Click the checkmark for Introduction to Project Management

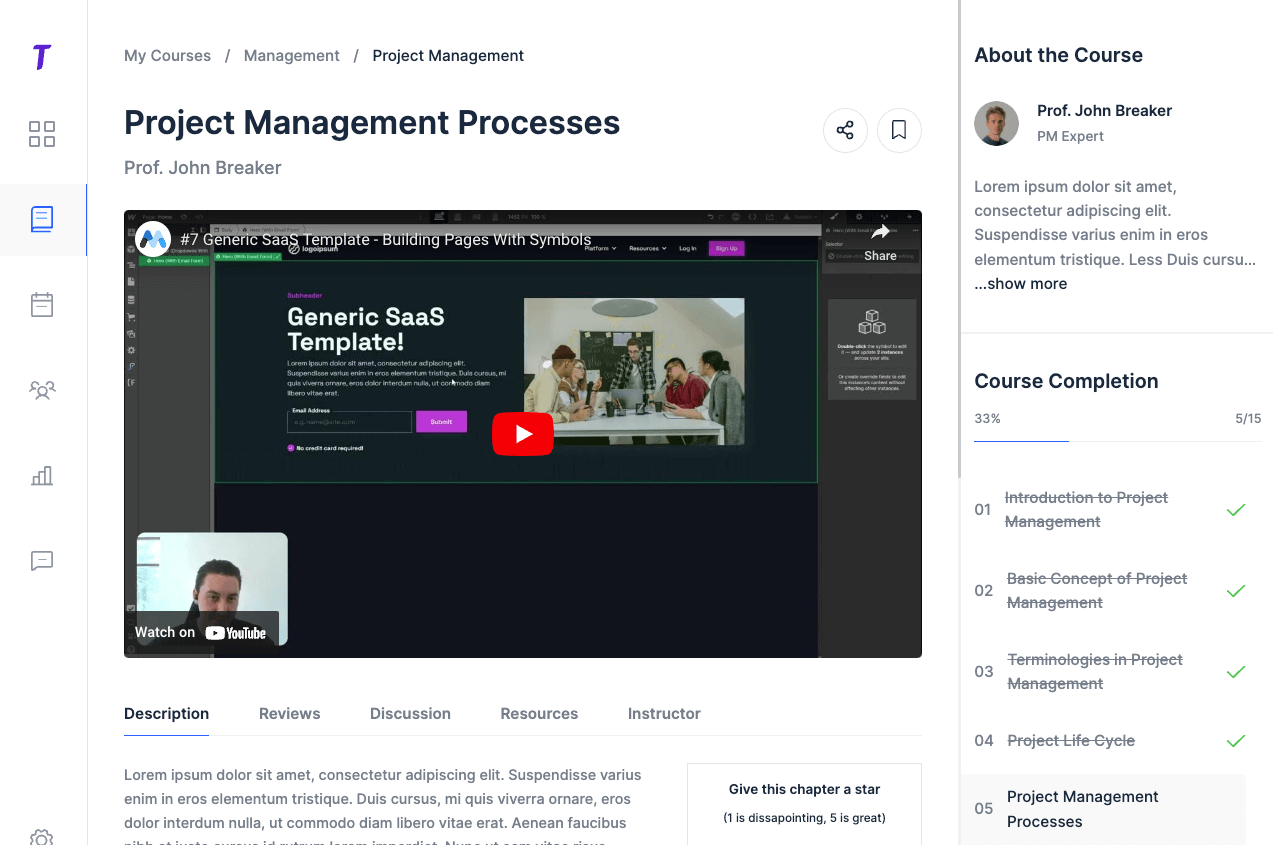pos(1236,509)
